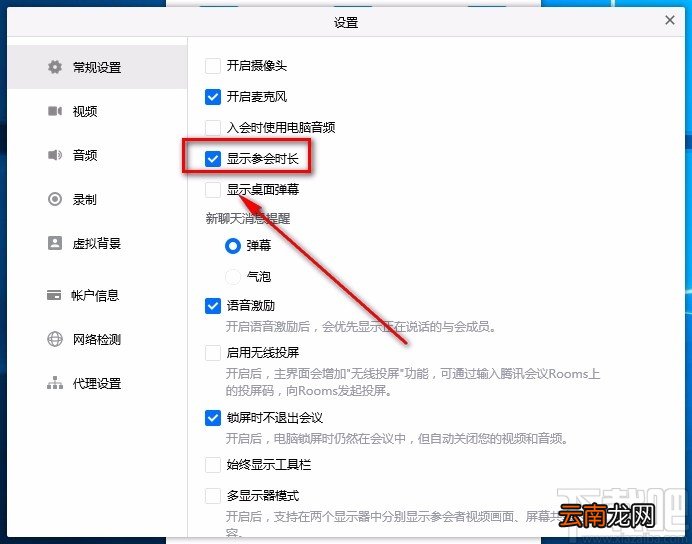Close the 设置 dialog with the X
Image resolution: width=692 pixels, height=544 pixels.
point(669,20)
